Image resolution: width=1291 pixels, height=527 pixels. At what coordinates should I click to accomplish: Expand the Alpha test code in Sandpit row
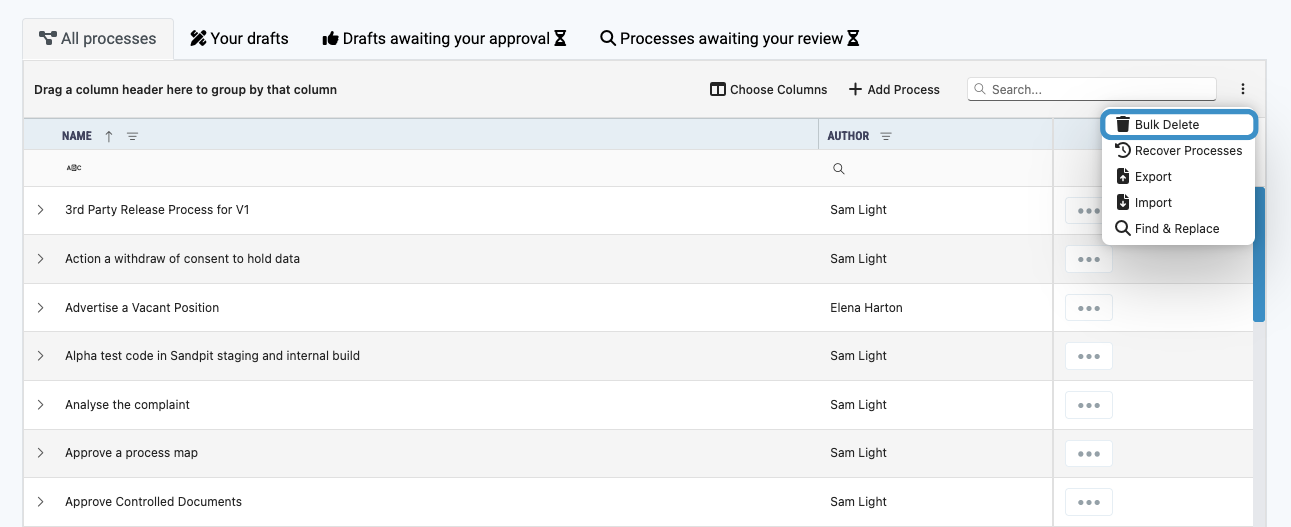41,356
